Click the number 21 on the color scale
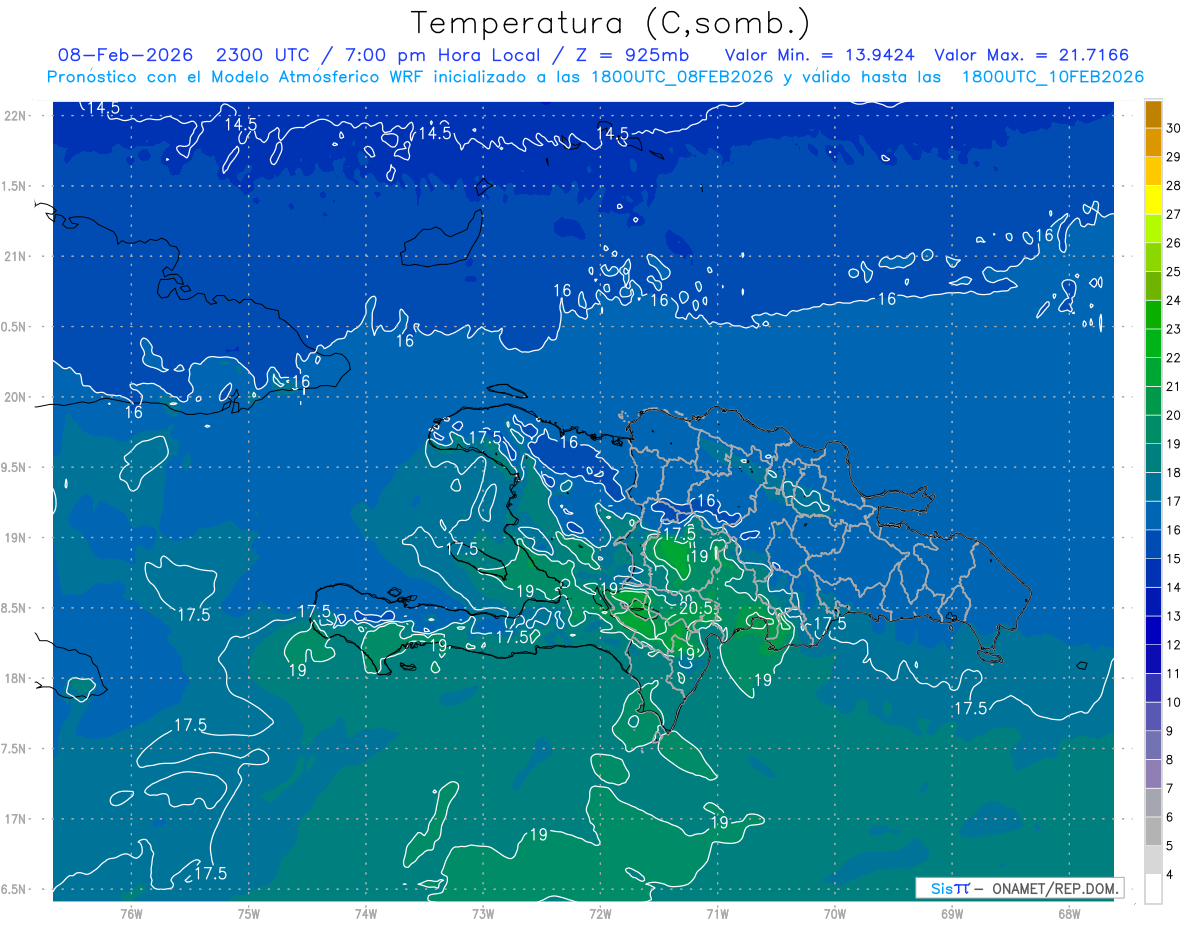This screenshot has height=927, width=1200. click(x=1174, y=387)
